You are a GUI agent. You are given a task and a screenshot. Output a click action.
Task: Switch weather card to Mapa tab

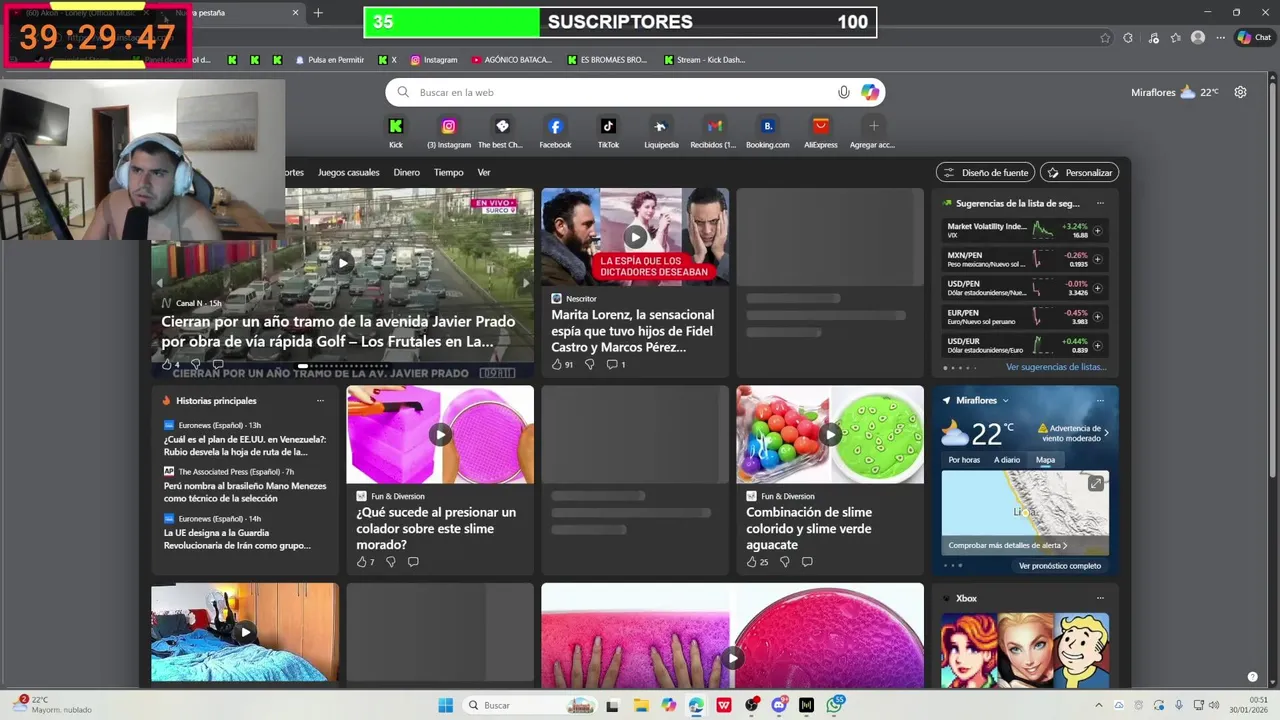click(x=1045, y=460)
